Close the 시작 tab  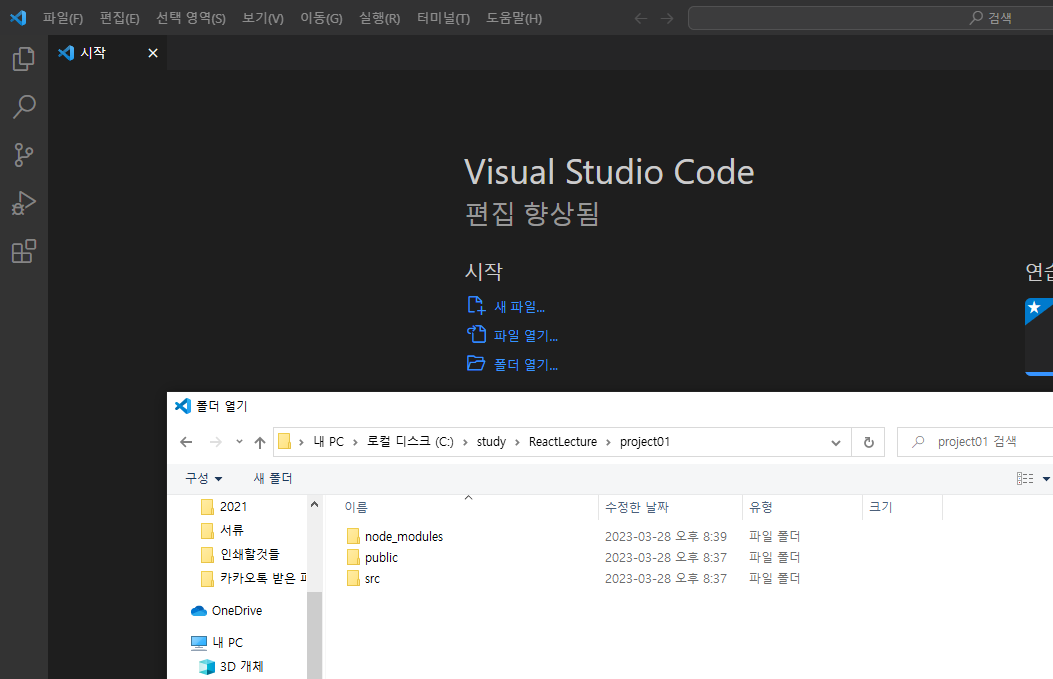[x=153, y=53]
